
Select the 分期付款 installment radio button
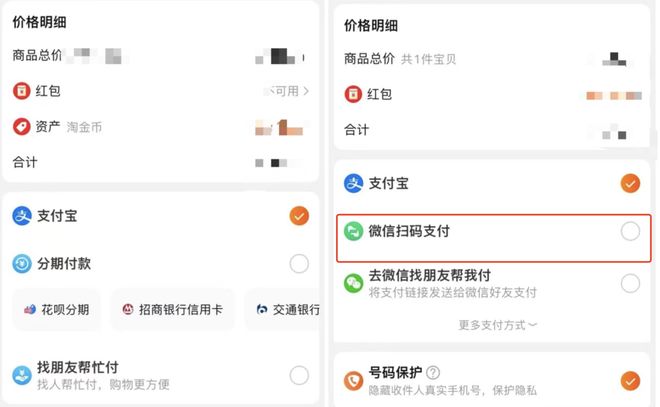[299, 264]
